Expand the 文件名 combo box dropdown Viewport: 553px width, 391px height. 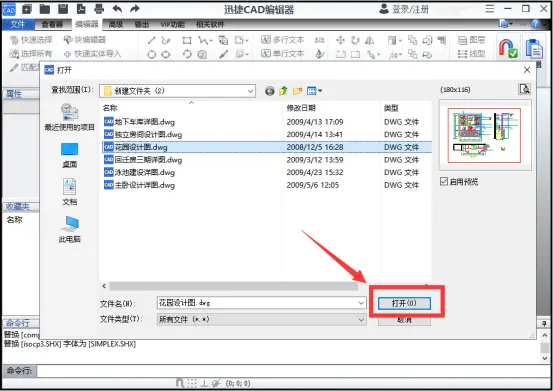point(361,303)
